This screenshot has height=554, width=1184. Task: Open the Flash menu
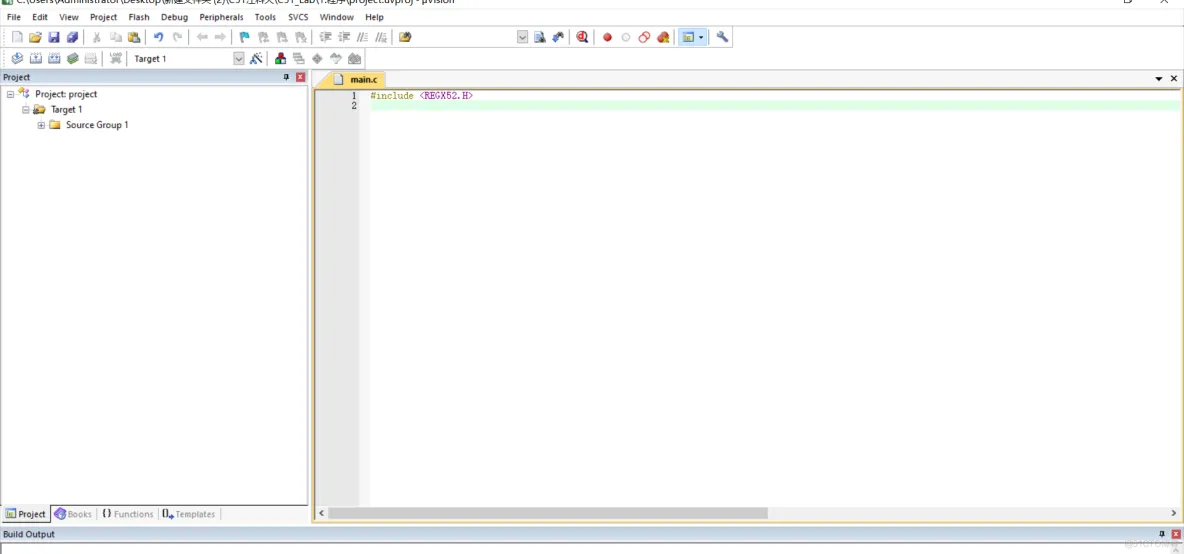[139, 17]
